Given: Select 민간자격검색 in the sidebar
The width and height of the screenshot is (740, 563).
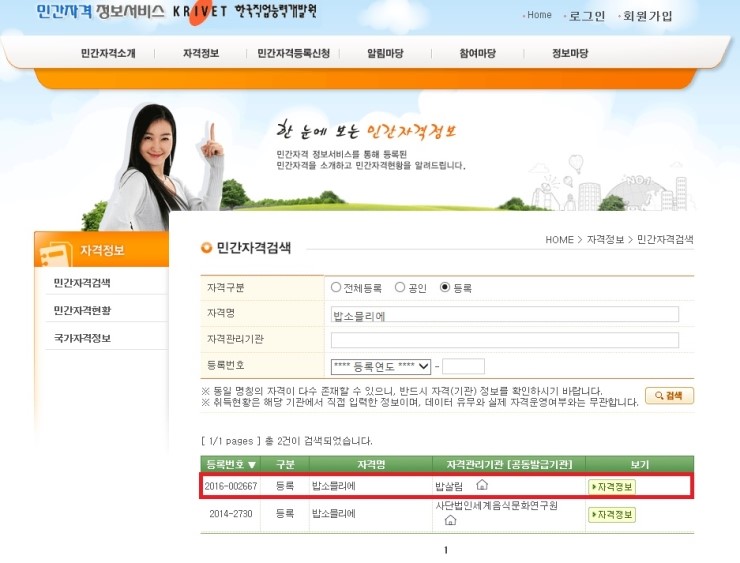Looking at the screenshot, I should coord(82,283).
